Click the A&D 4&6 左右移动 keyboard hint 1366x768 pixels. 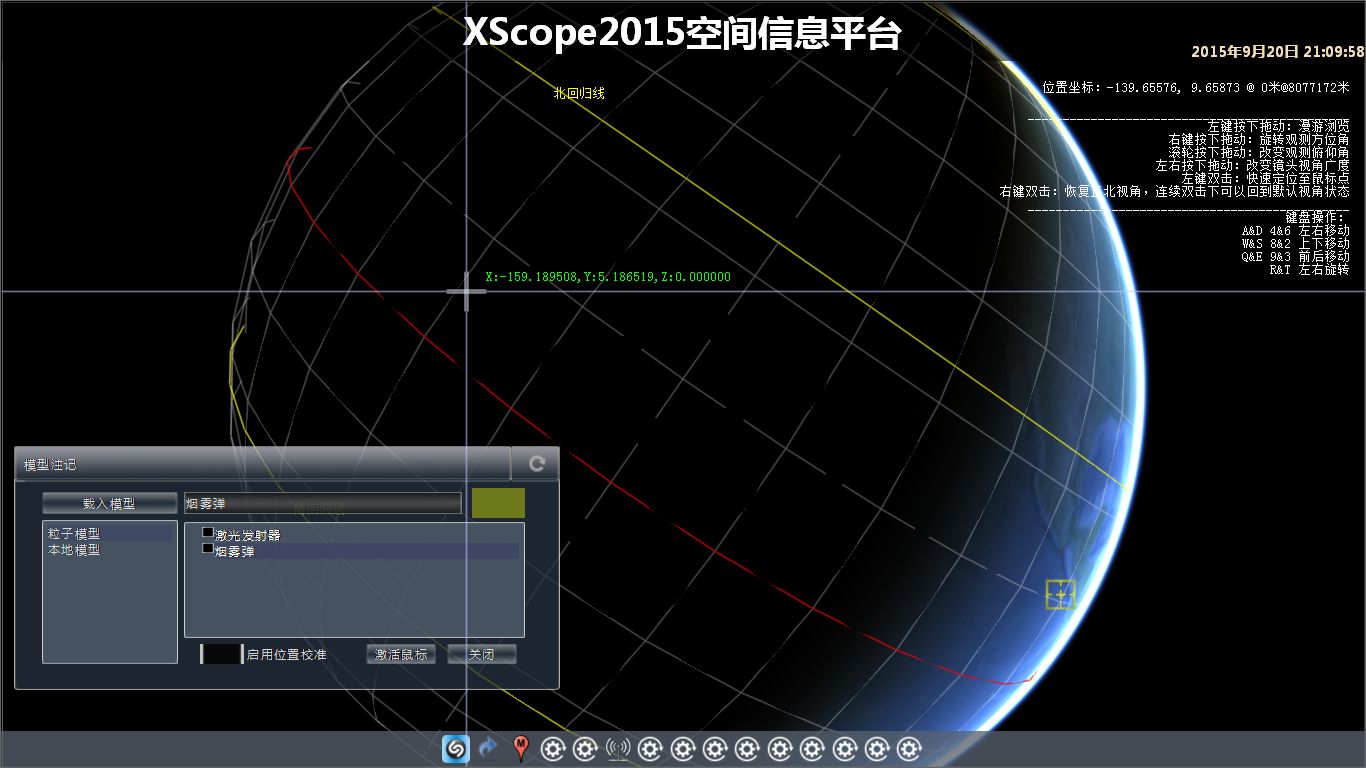pos(1296,230)
